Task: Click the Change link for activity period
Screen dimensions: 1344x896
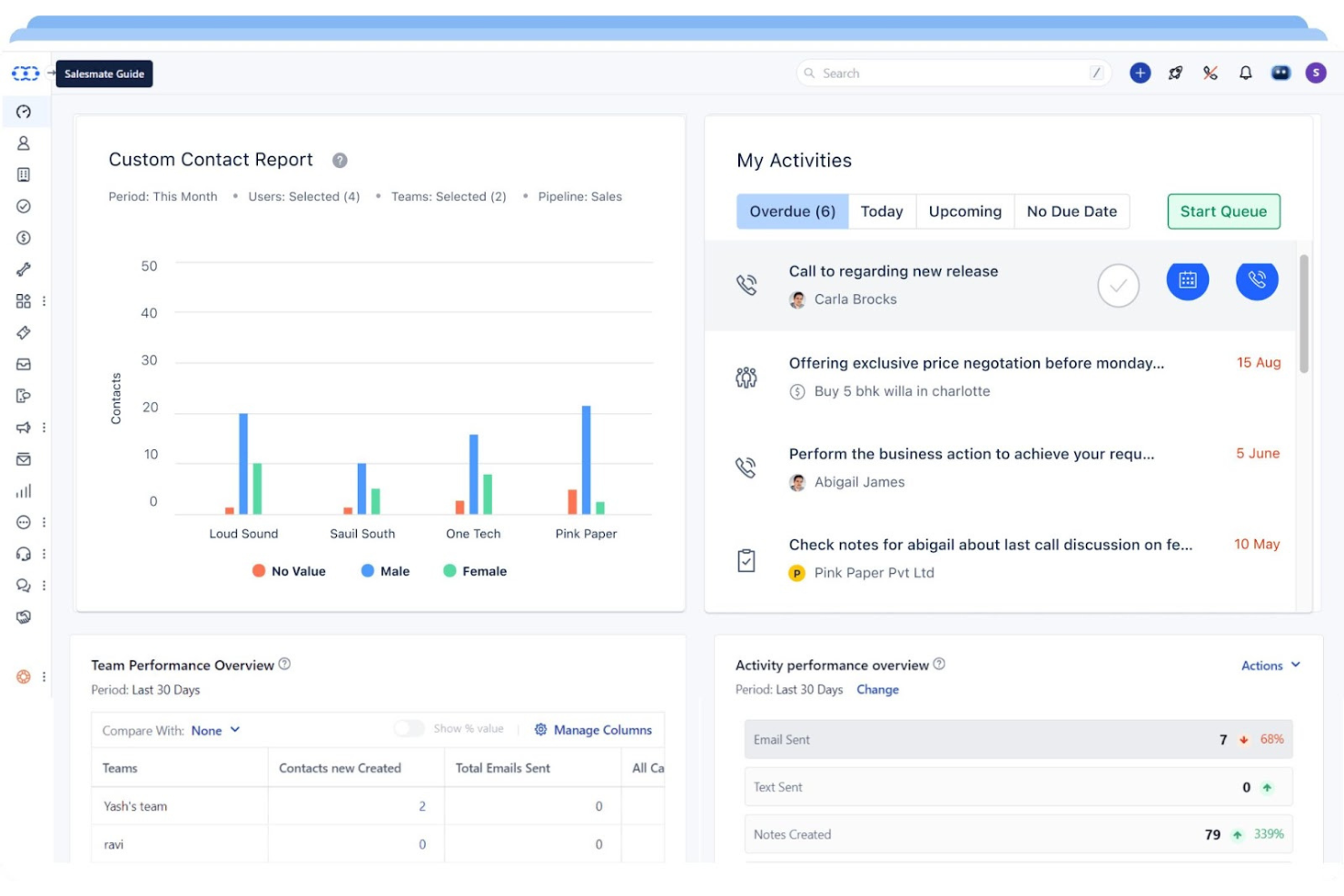Action: (877, 690)
